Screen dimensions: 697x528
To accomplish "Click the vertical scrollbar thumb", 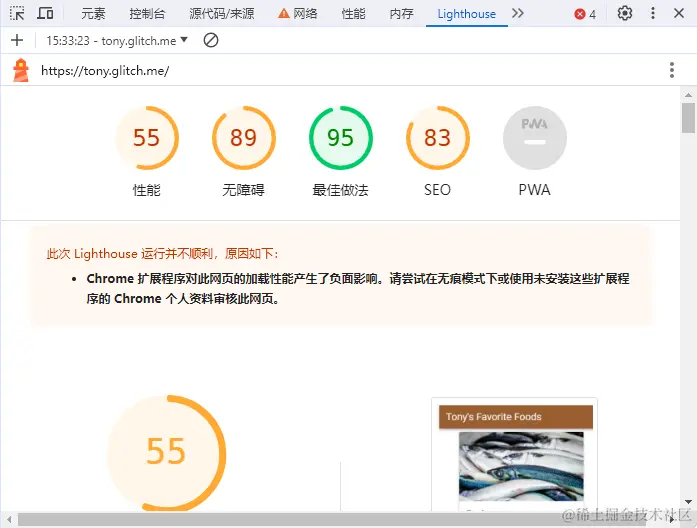I will click(688, 118).
